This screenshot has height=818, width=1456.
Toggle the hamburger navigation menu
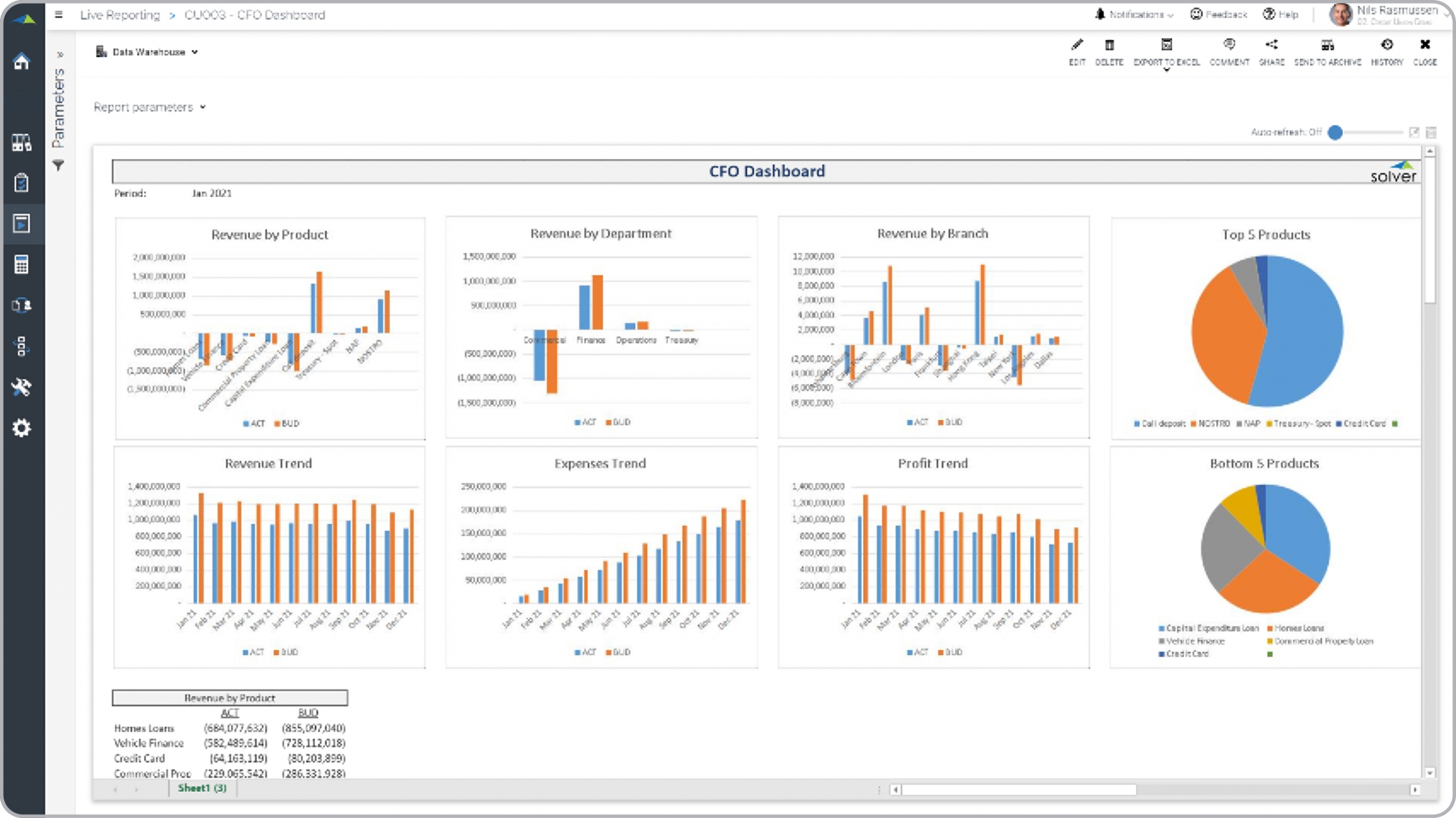point(59,15)
